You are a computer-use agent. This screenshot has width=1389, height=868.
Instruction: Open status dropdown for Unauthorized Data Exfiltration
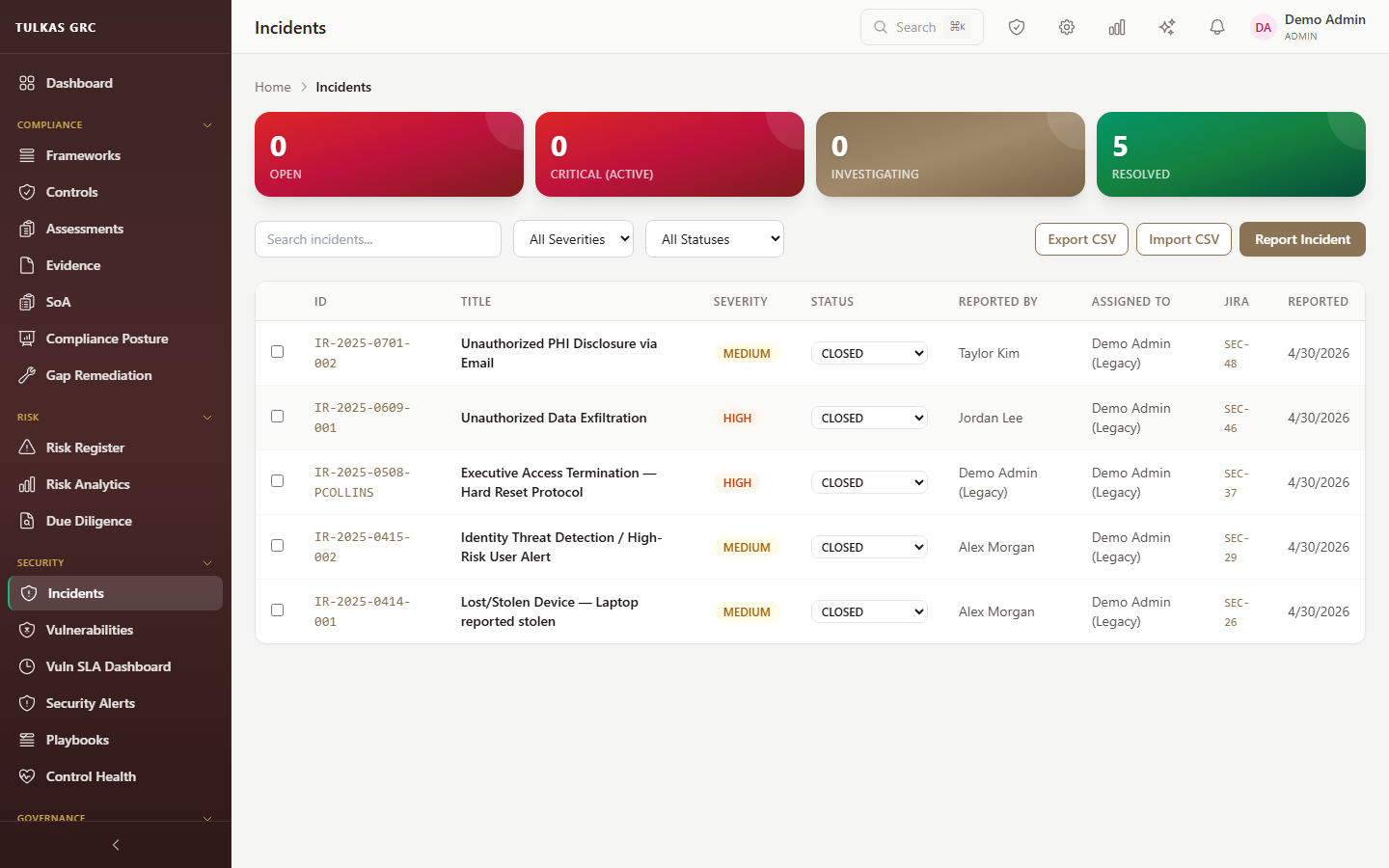(869, 418)
